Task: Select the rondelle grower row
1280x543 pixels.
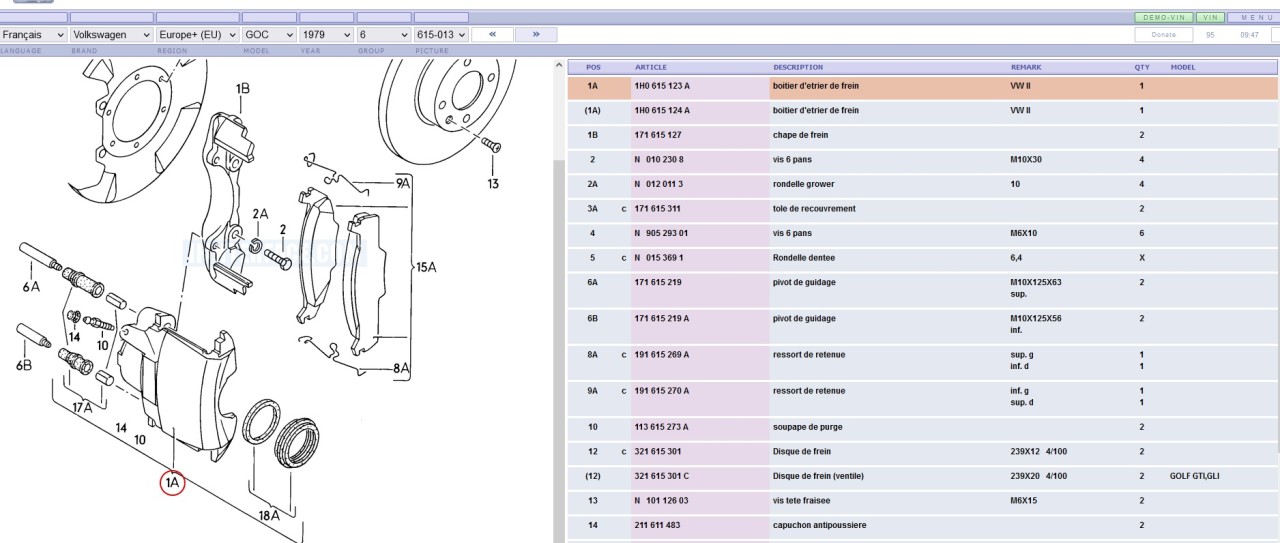Action: pos(922,184)
